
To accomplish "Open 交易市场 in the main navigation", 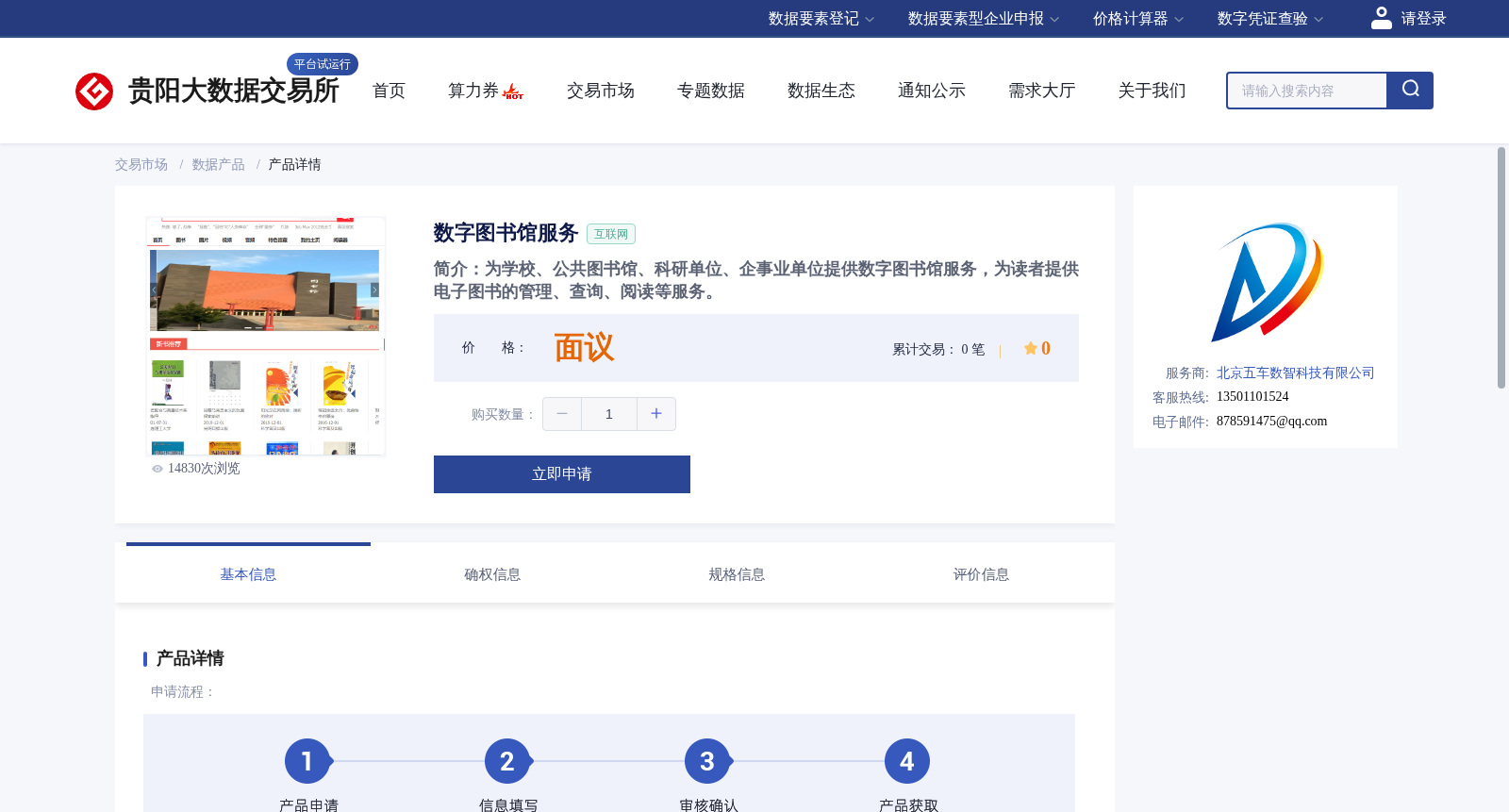I will pos(600,91).
